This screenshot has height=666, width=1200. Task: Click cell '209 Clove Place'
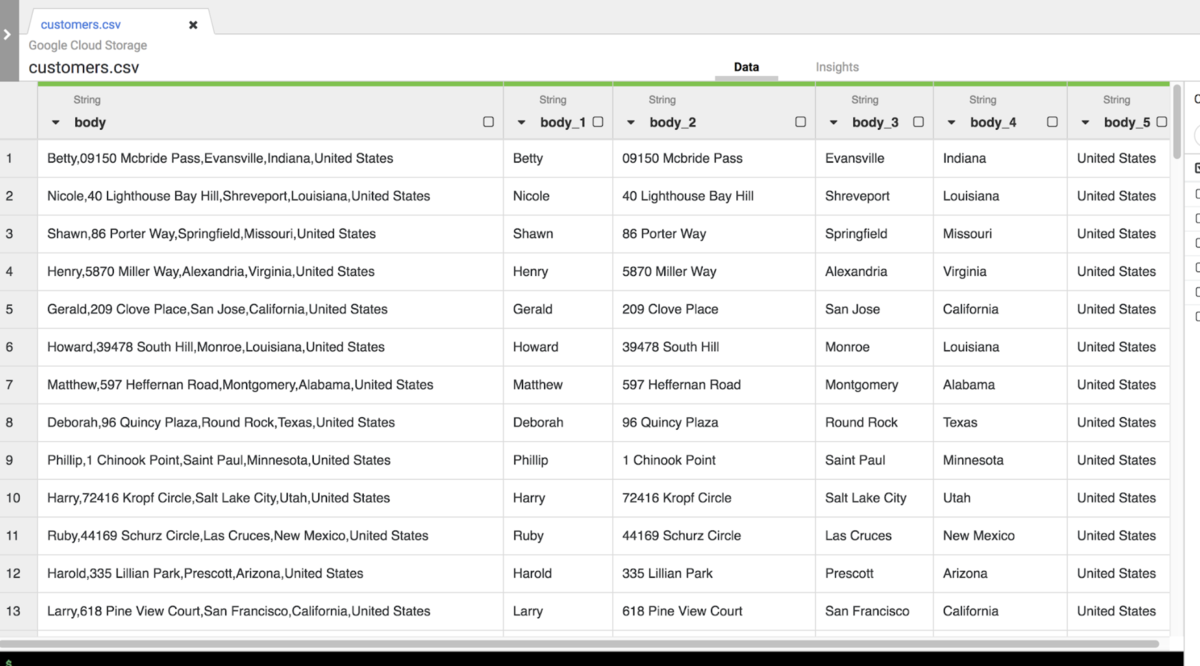tap(714, 309)
